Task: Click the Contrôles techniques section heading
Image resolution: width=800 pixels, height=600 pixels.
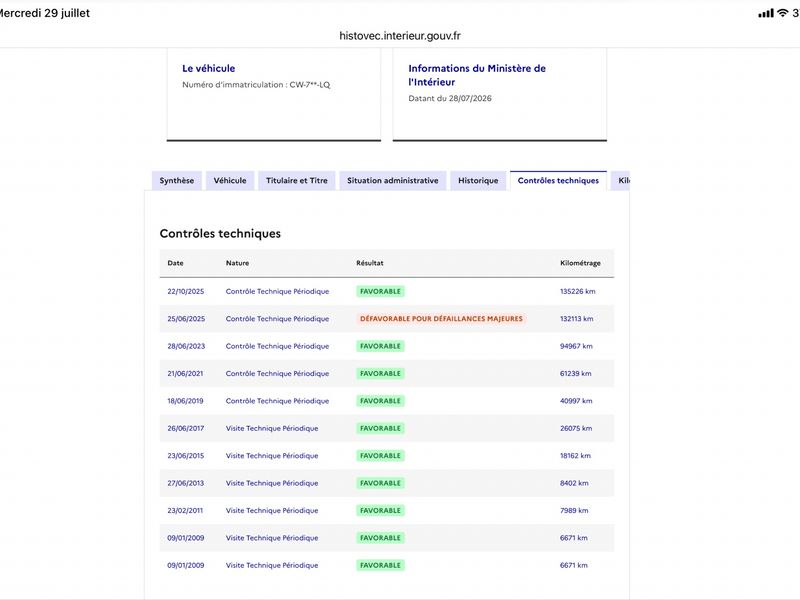Action: click(x=220, y=234)
